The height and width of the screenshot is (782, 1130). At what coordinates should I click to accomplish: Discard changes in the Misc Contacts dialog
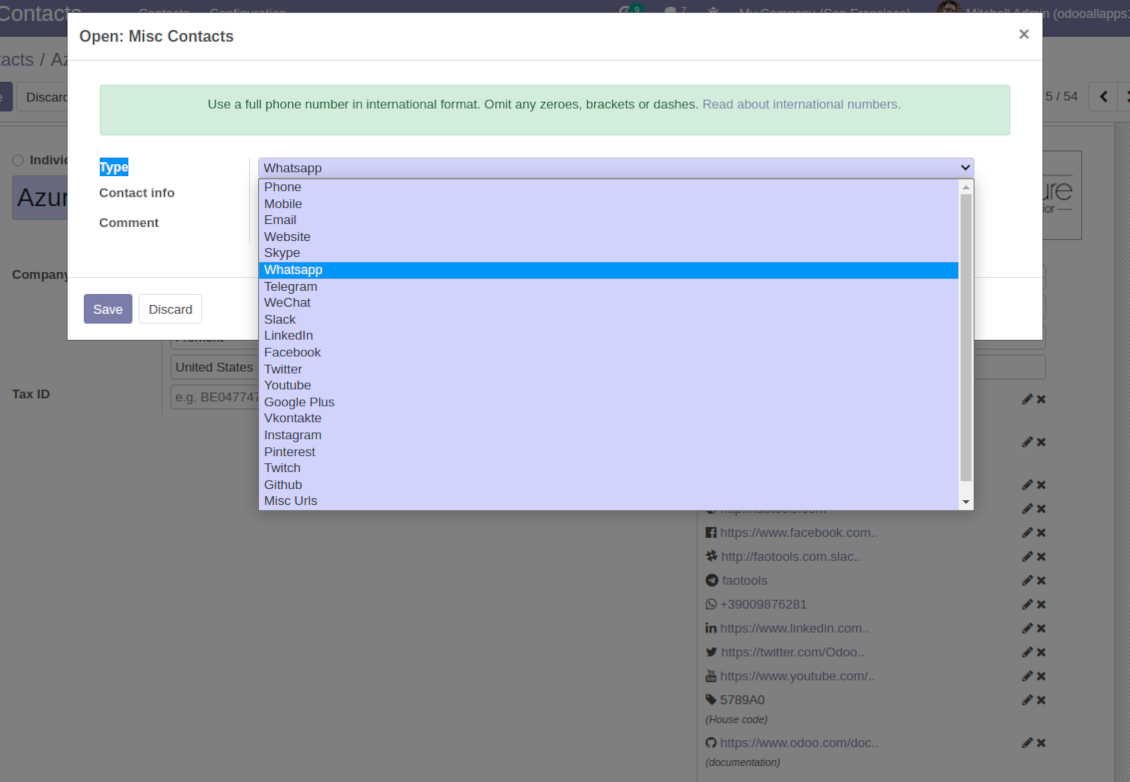(x=170, y=309)
